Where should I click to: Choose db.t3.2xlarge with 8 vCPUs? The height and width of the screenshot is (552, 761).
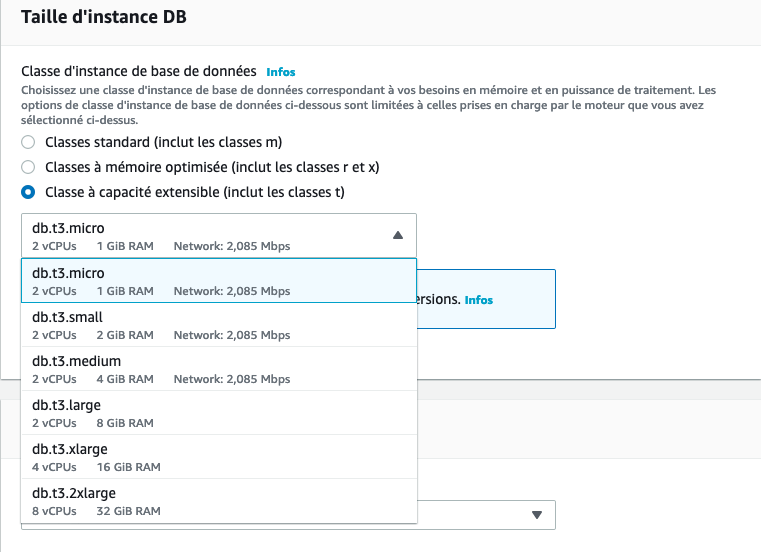pyautogui.click(x=218, y=500)
